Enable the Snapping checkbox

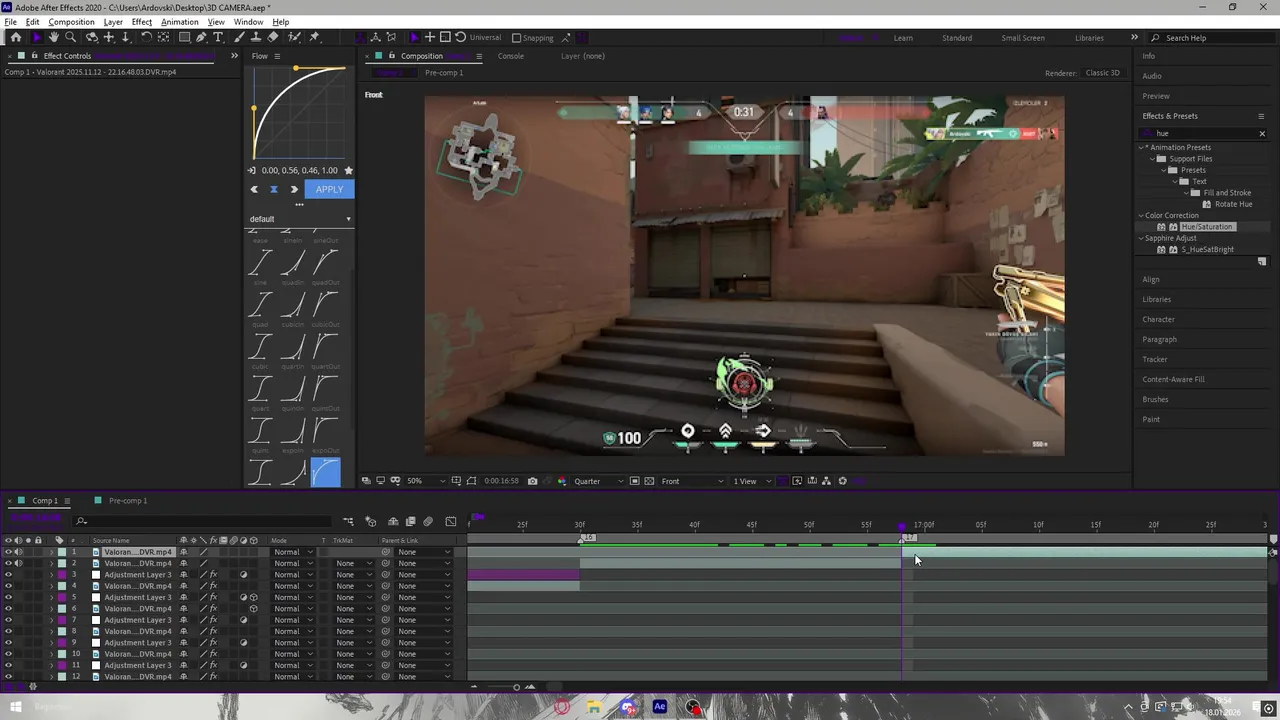coord(516,38)
